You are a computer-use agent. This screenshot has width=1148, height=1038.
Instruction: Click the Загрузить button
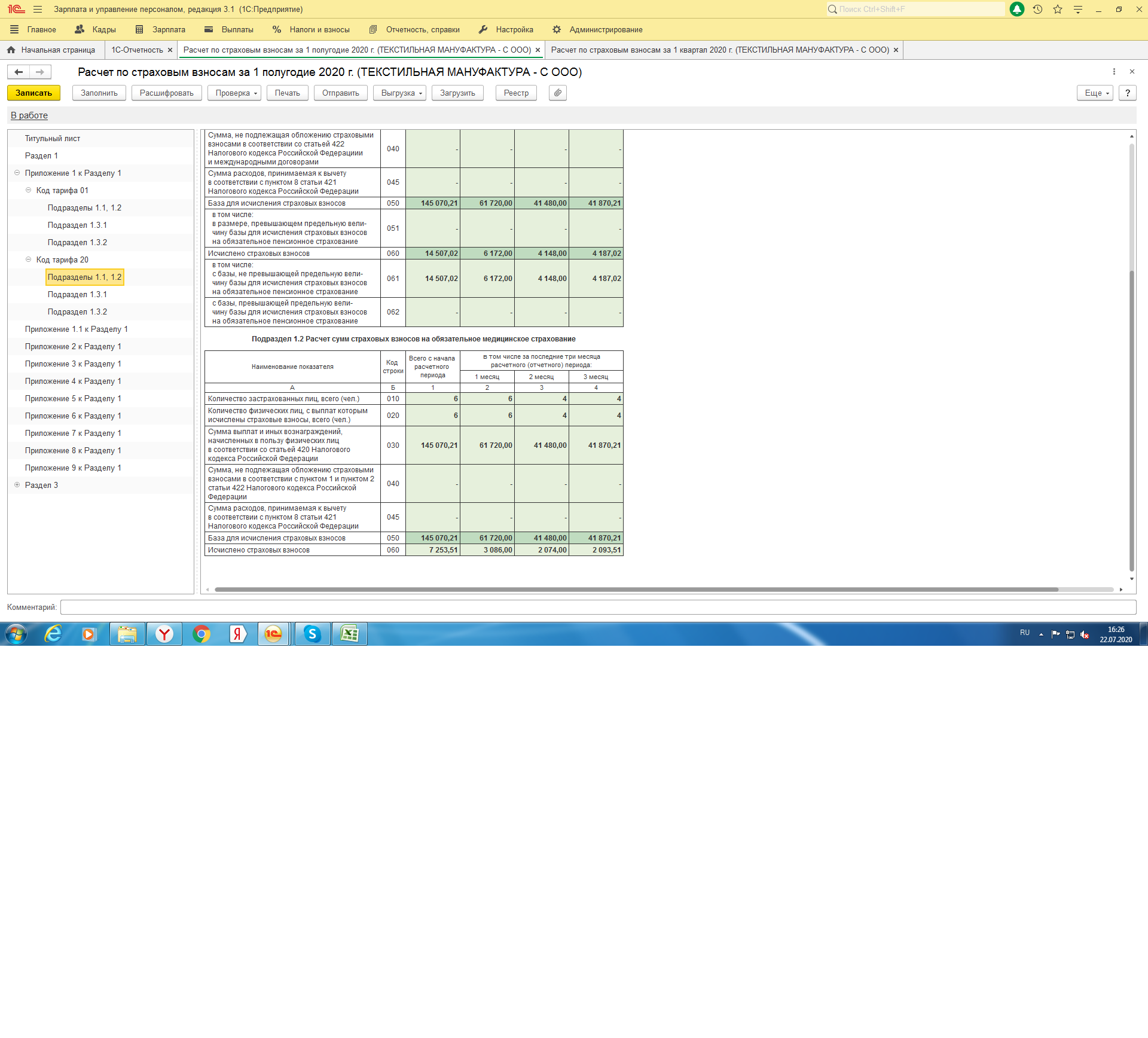(457, 93)
